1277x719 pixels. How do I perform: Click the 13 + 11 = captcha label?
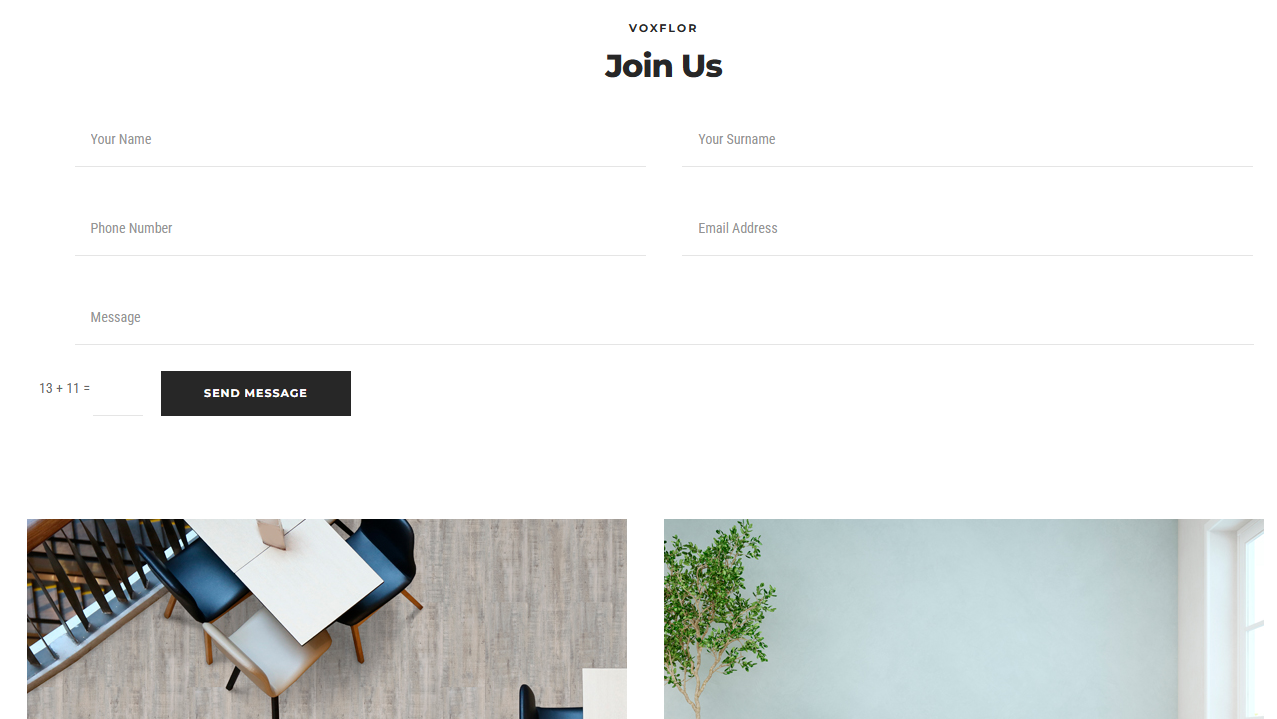click(x=64, y=388)
